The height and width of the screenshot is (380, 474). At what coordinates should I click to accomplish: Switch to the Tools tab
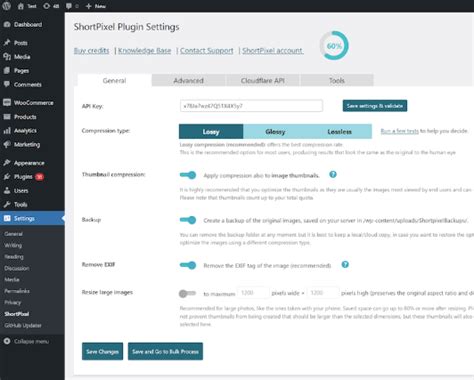[337, 80]
